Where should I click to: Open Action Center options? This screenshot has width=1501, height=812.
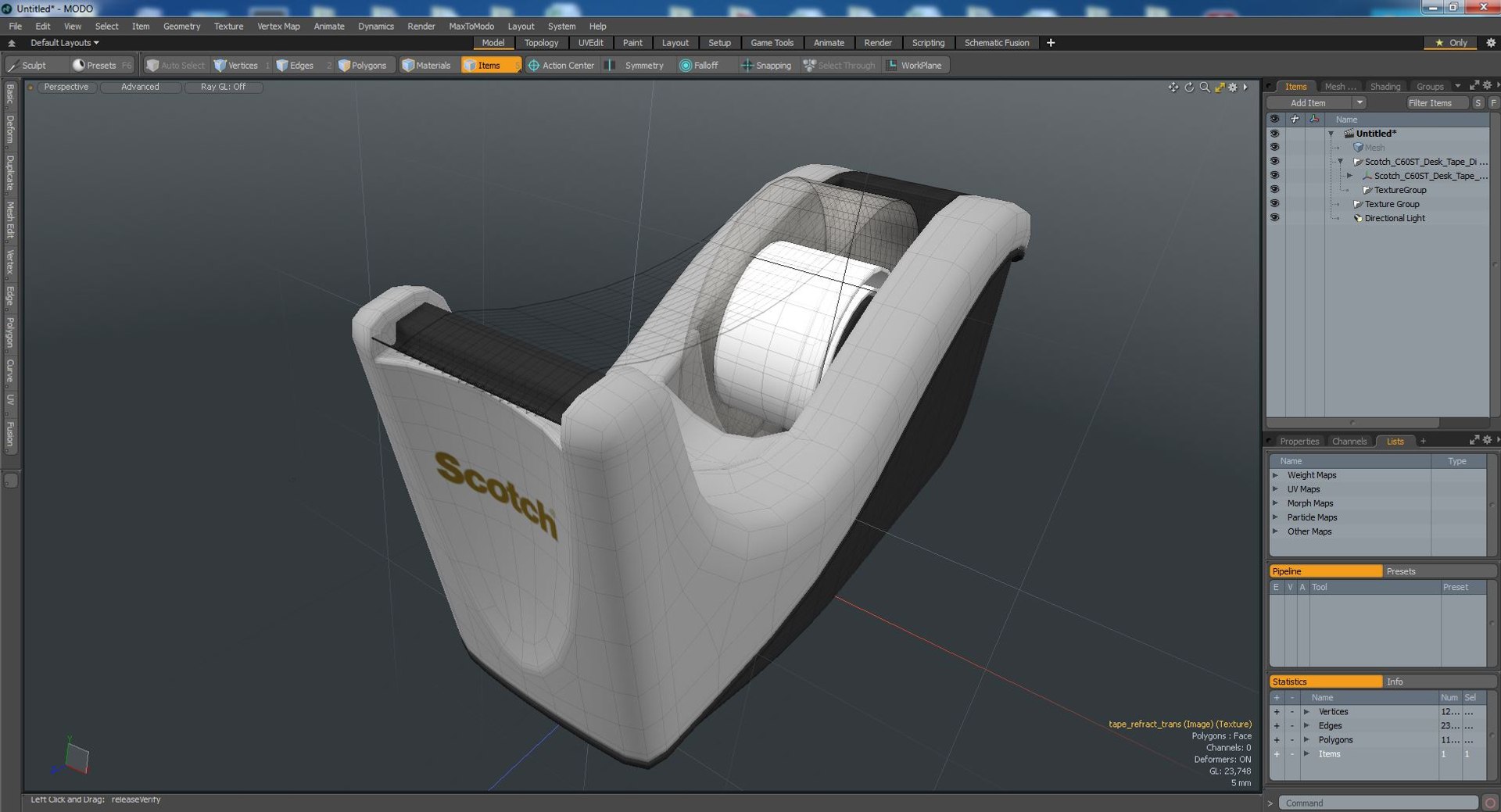pos(561,66)
